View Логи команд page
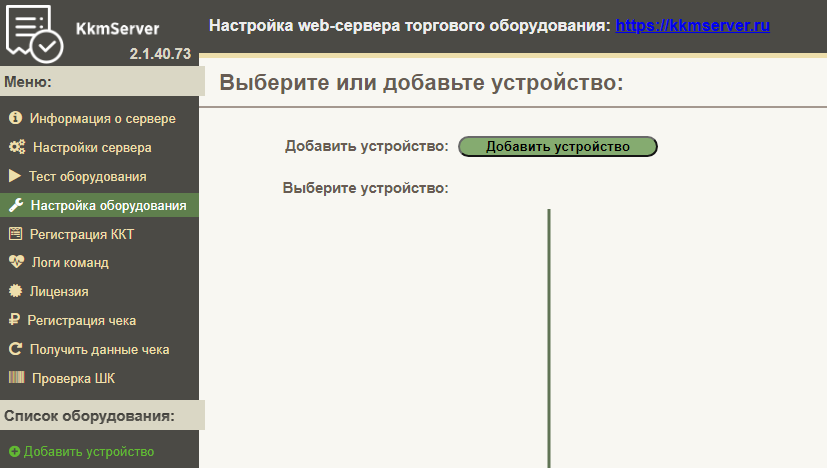Screen dimensions: 827x468 99,262
